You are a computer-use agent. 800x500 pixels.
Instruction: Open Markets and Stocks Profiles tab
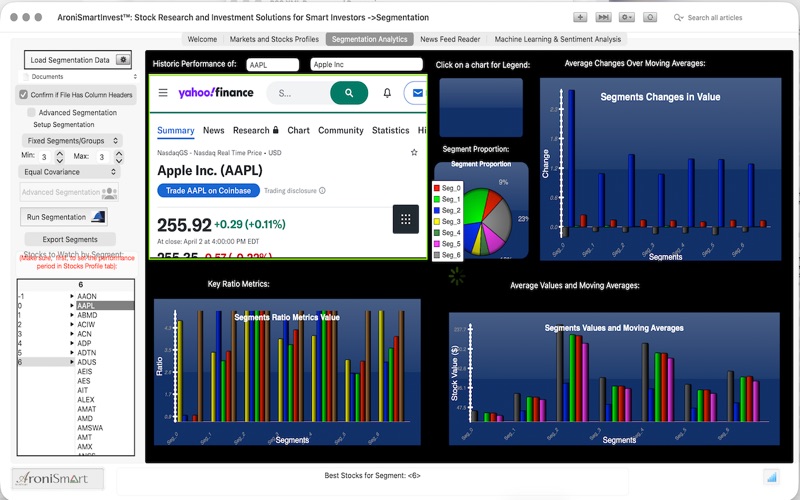coord(274,39)
